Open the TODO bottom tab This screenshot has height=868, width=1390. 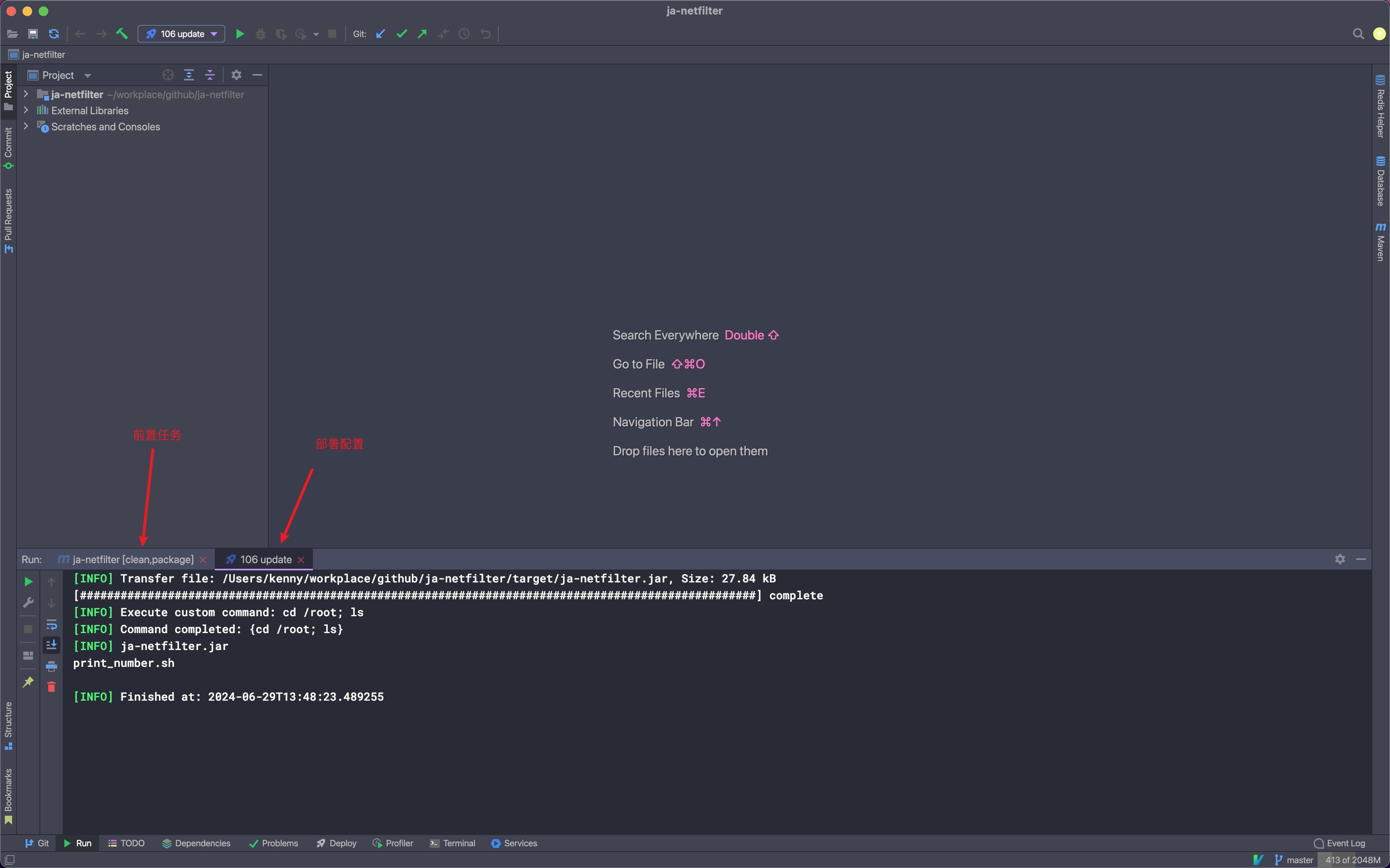pyautogui.click(x=126, y=843)
